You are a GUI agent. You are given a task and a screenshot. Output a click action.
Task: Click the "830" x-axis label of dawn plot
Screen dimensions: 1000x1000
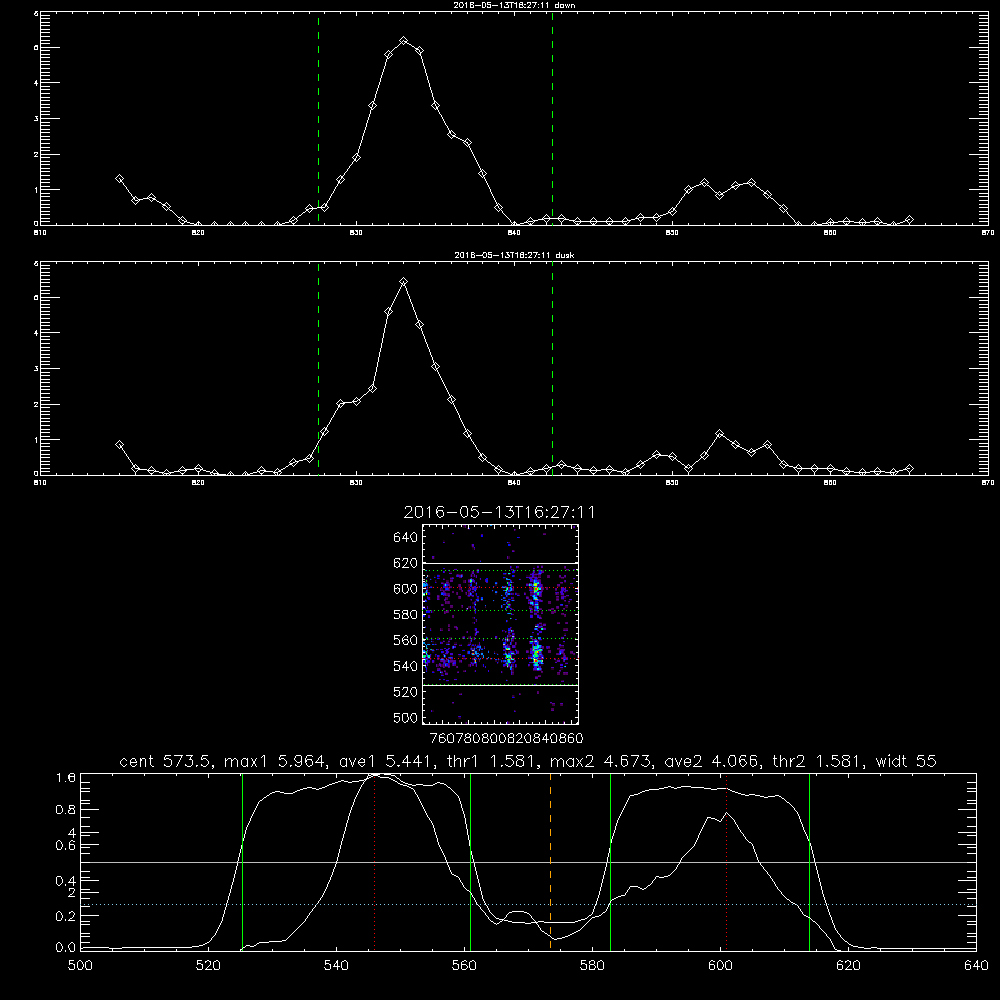[x=356, y=233]
